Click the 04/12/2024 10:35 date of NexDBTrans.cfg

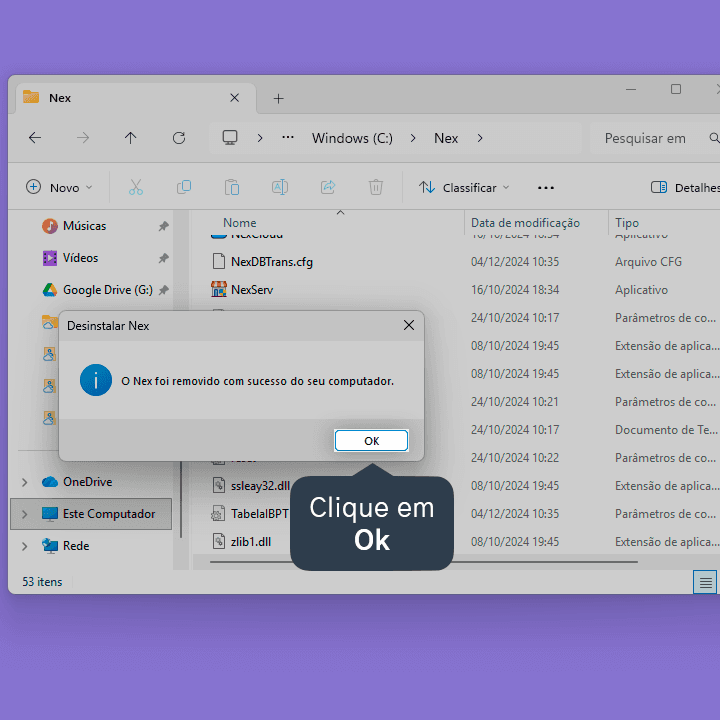515,262
